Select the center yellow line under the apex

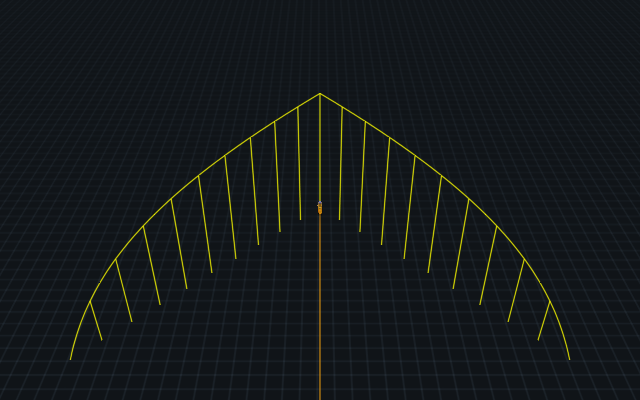pyautogui.click(x=320, y=150)
